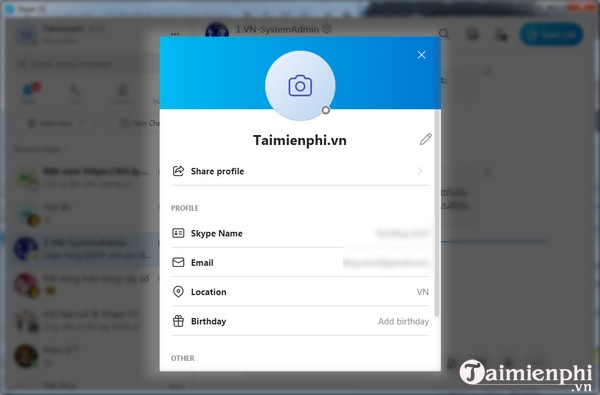The width and height of the screenshot is (600, 395).
Task: Open the 1.VN-SystemAdmin chat settings gear
Action: coord(326,29)
